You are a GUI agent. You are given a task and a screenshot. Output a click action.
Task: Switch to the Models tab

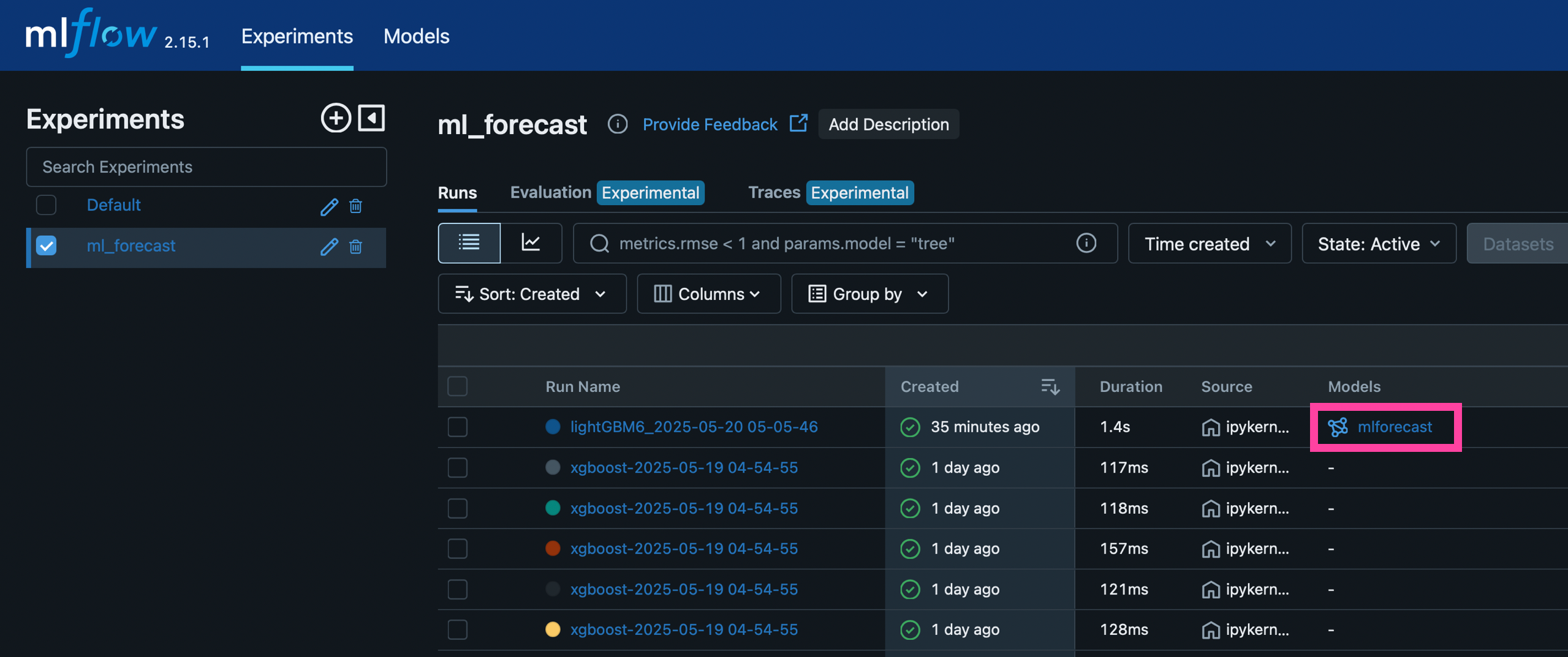[416, 36]
